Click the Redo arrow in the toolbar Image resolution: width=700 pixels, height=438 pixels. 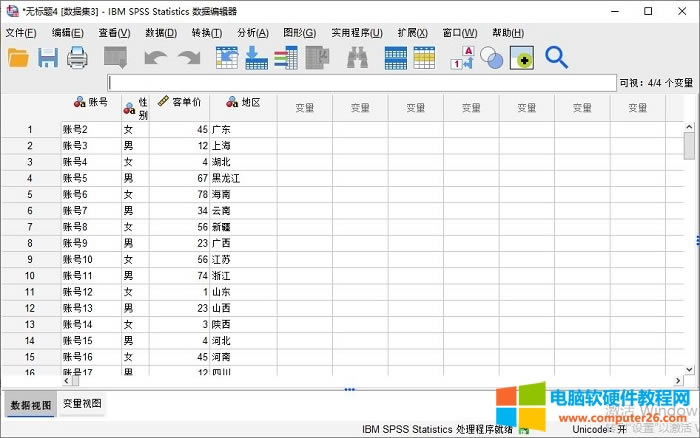(x=188, y=59)
